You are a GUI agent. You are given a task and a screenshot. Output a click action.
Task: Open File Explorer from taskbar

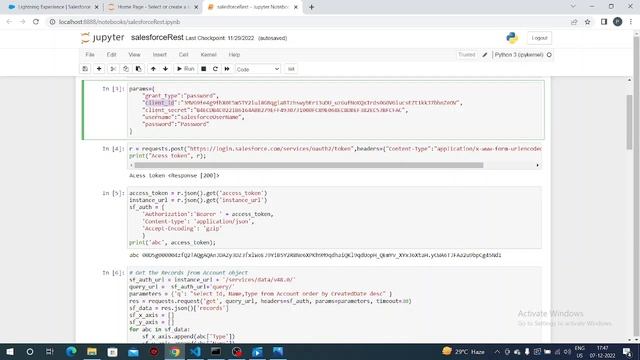click(92, 351)
